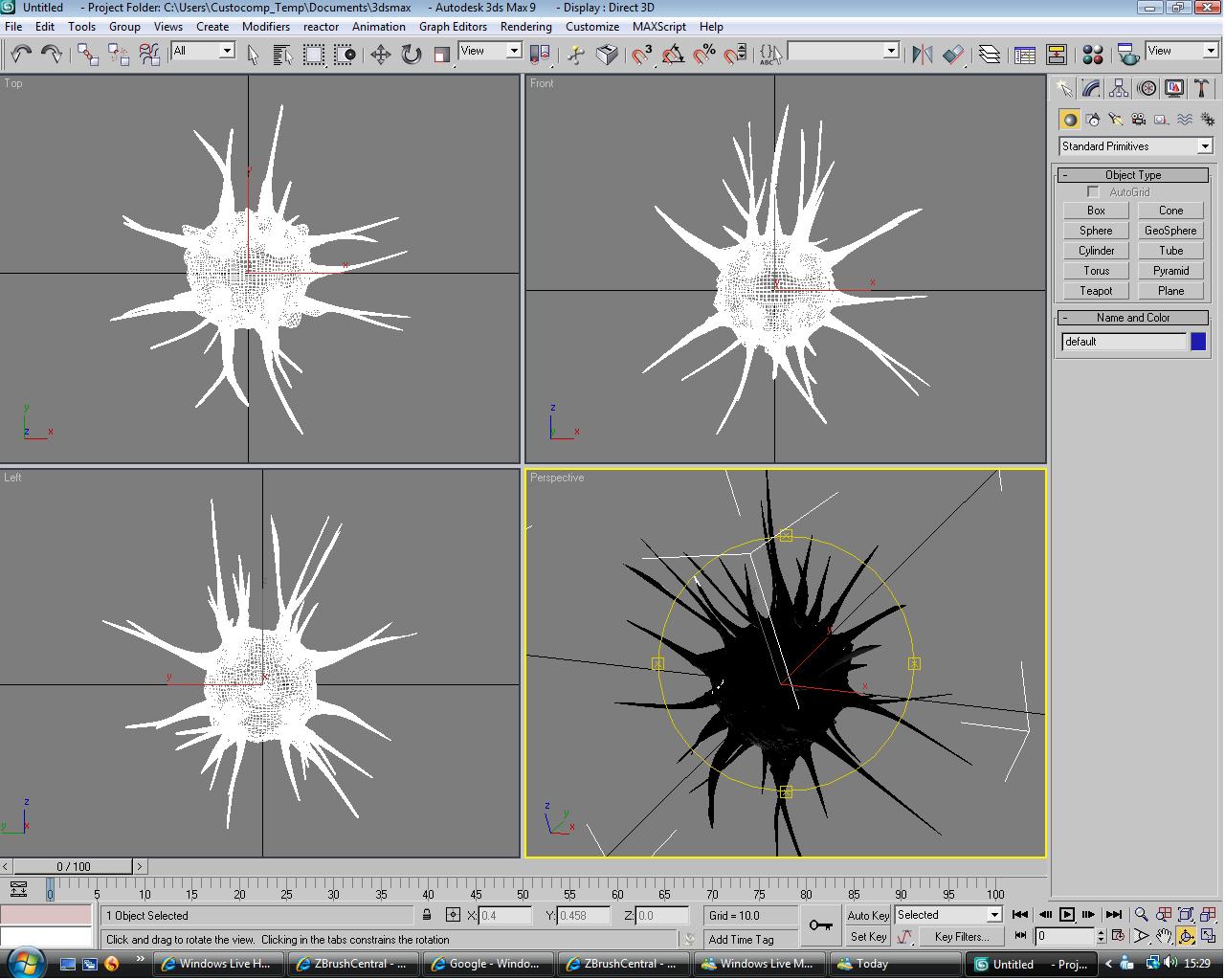This screenshot has height=980, width=1225.
Task: Click the Play Animation button
Action: 1066,915
